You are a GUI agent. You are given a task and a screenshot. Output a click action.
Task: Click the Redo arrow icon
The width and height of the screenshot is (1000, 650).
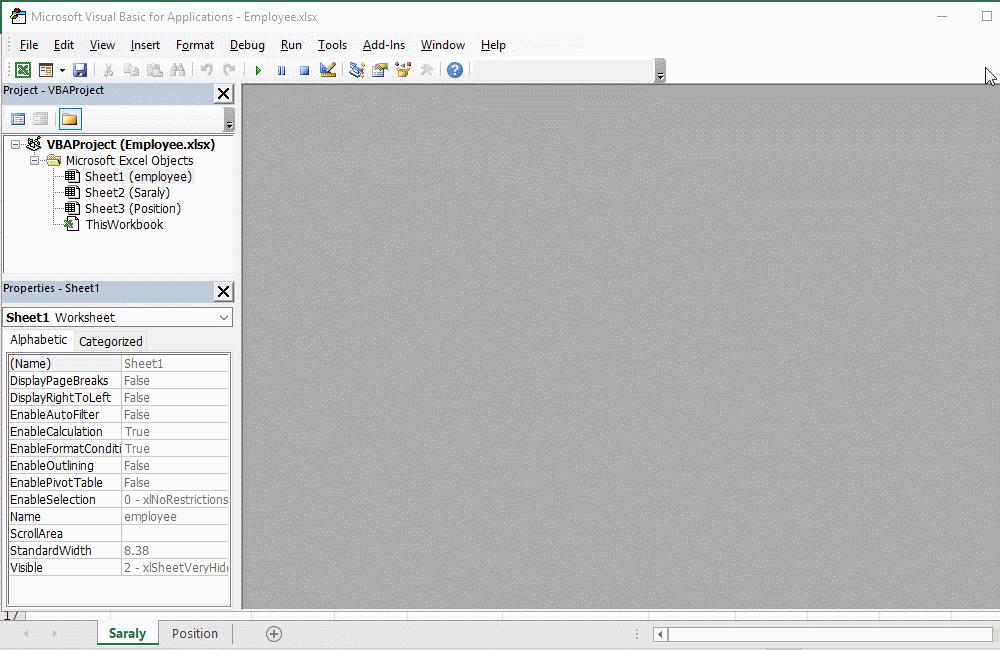[x=230, y=70]
